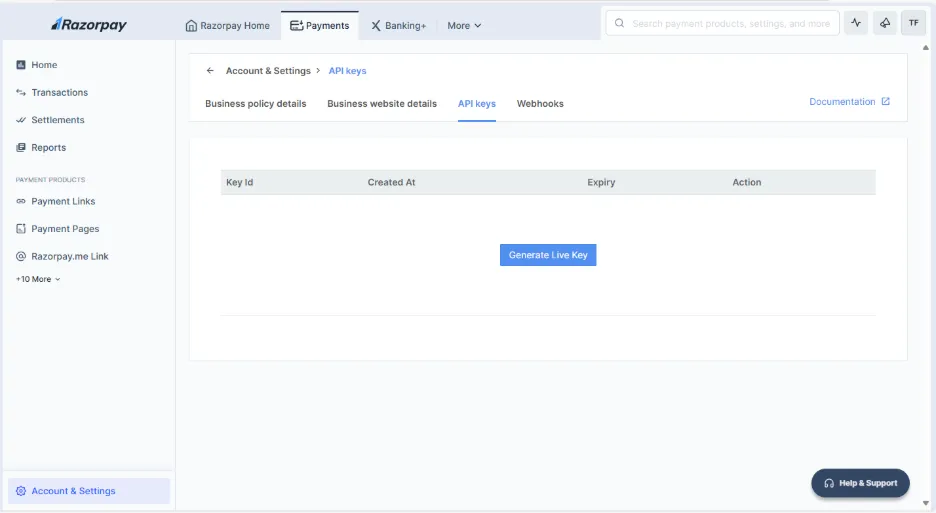Screen dimensions: 936x513
Task: Click the Transactions arrows icon
Action: pos(21,92)
